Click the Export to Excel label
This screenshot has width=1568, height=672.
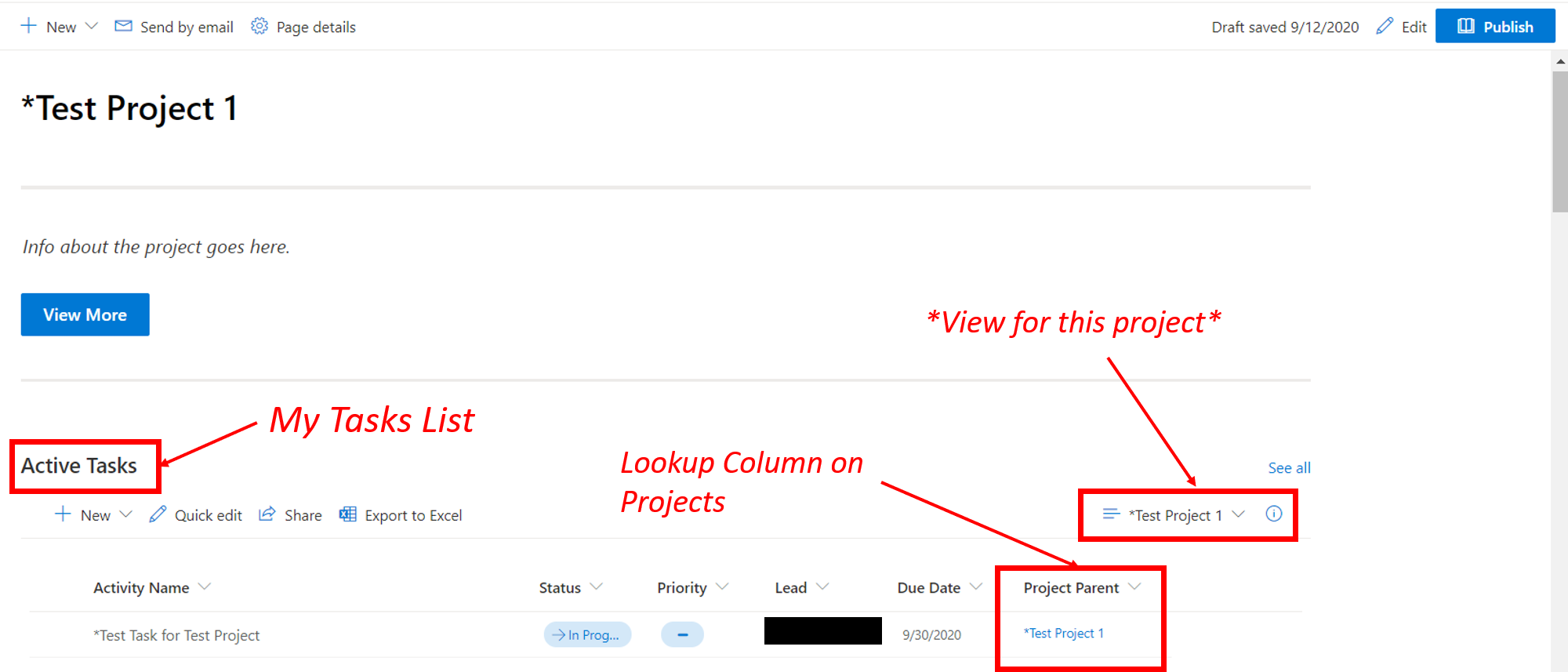tap(413, 515)
